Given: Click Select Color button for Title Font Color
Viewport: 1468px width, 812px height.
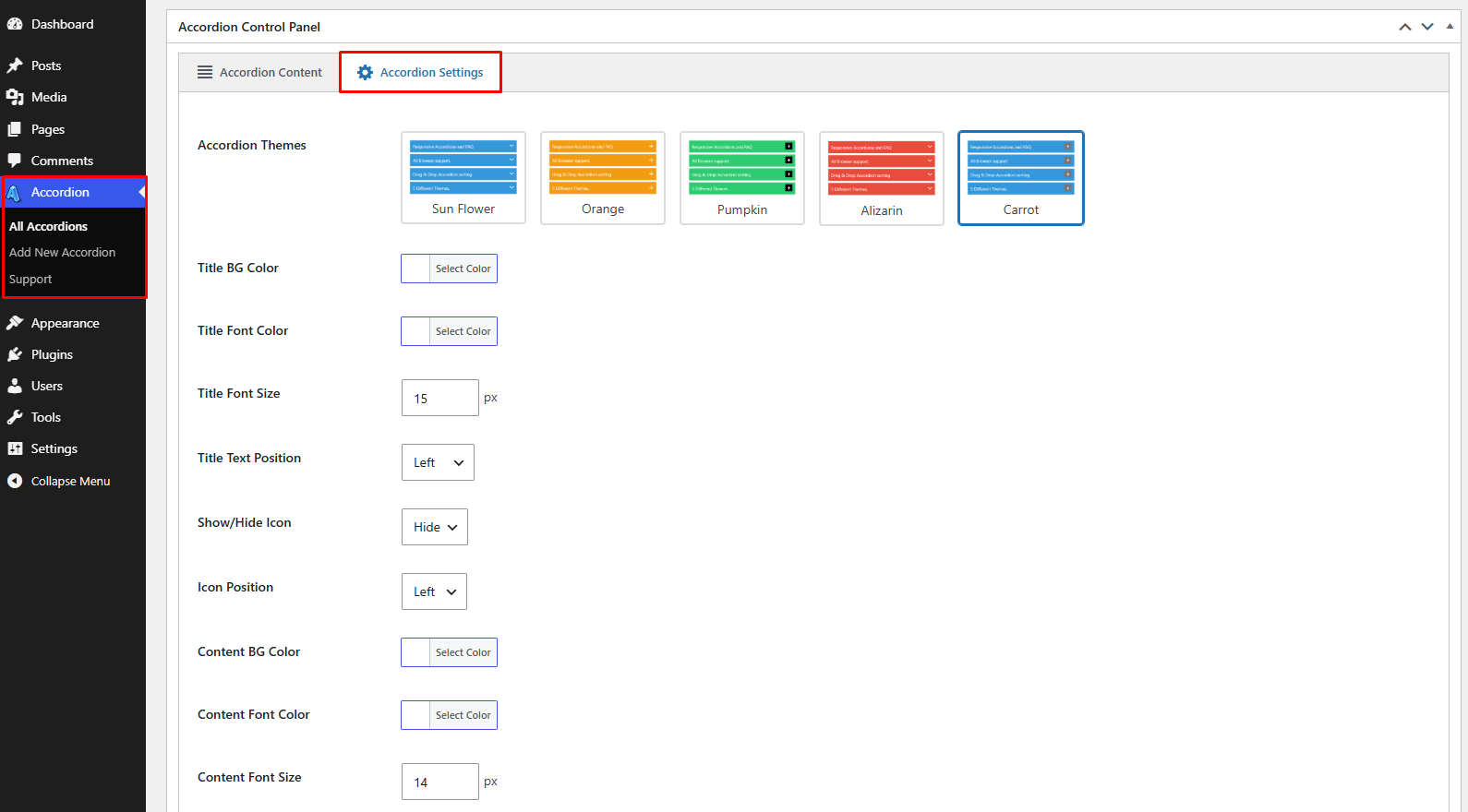Looking at the screenshot, I should coord(463,331).
